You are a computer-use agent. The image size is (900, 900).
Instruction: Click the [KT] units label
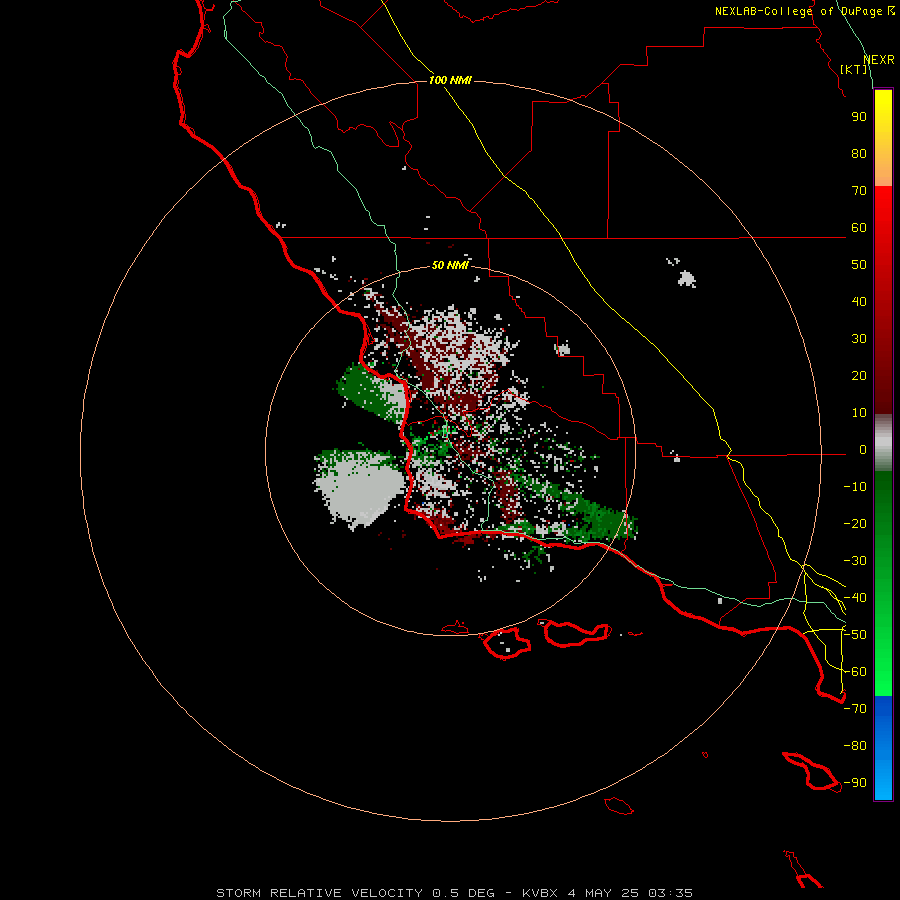[x=854, y=69]
